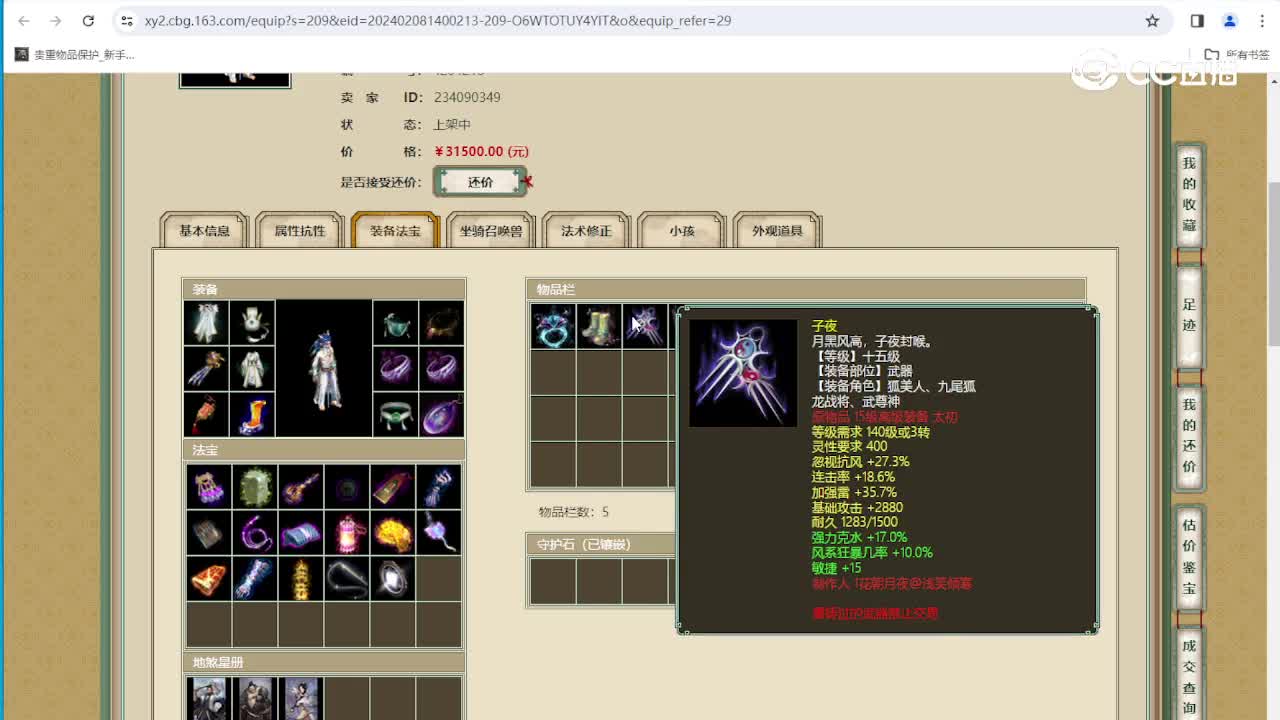This screenshot has width=1280, height=720.
Task: Open 成交查询 in right sidebar
Action: click(x=1189, y=676)
